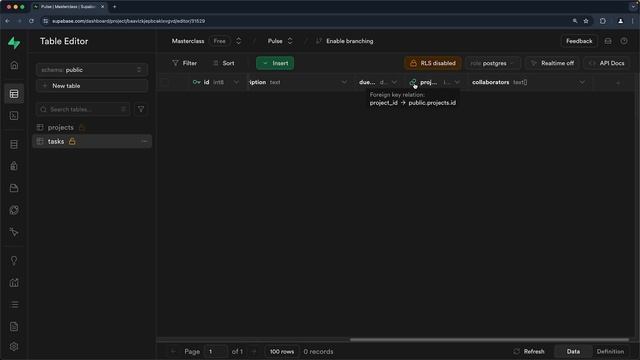Open Advisors lightbulb sidebar icon
640x360 pixels.
coord(14,261)
